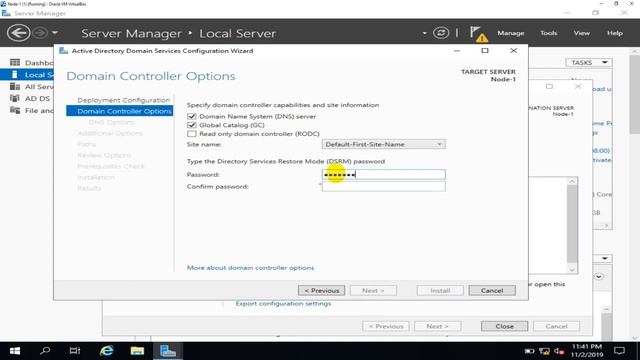The width and height of the screenshot is (640, 360).
Task: Click the File and Storage Services icon
Action: (x=15, y=110)
